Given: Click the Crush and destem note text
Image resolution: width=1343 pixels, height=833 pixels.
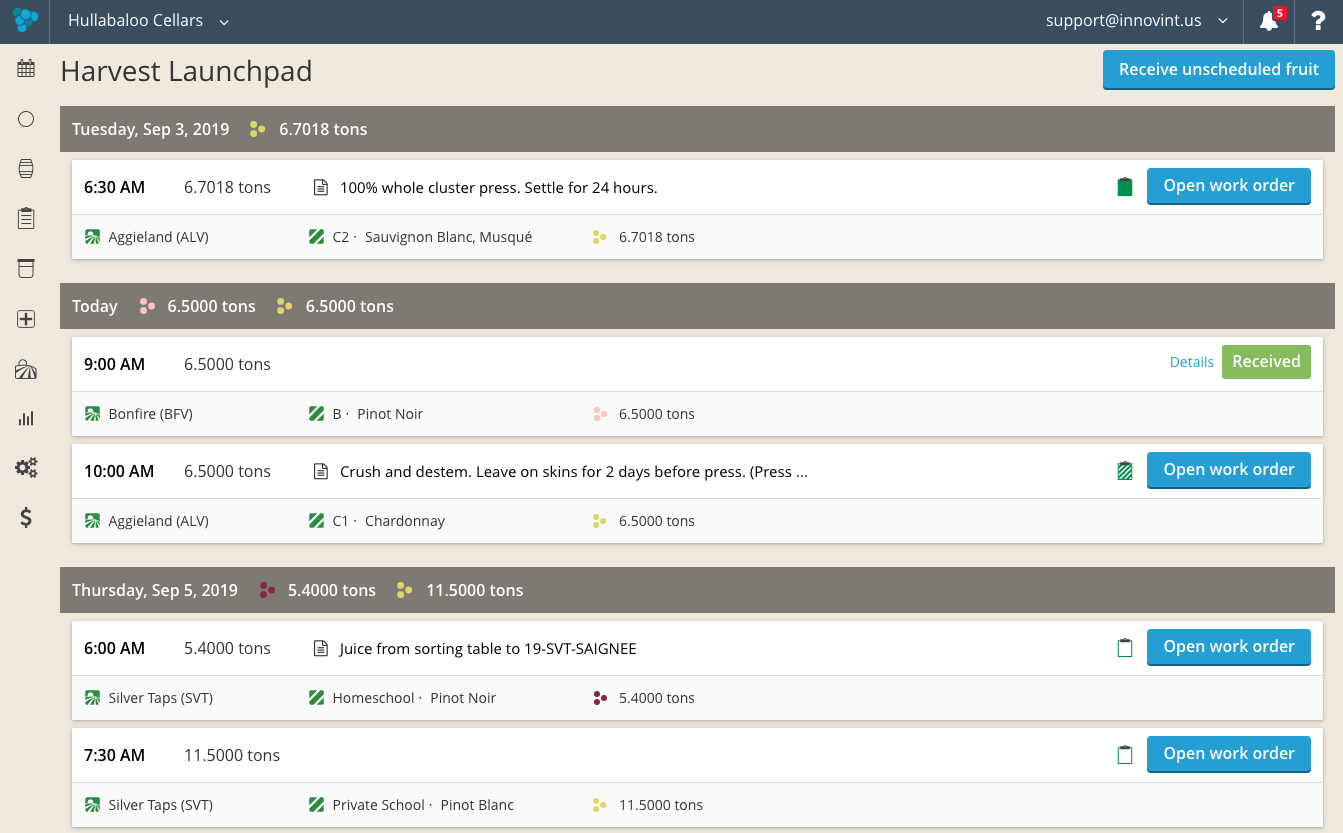Looking at the screenshot, I should [574, 471].
